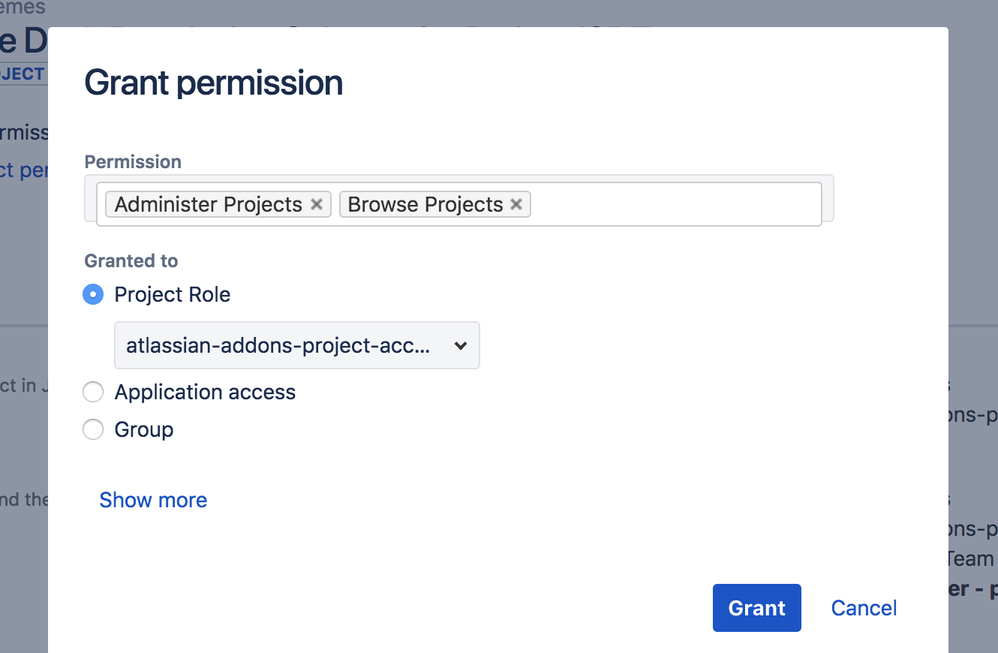Image resolution: width=998 pixels, height=653 pixels.
Task: Click the Permission field label
Action: [133, 162]
